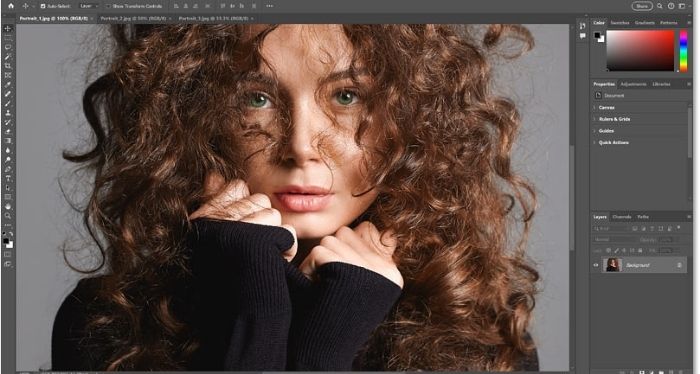The image size is (700, 374).
Task: Select the Magic Wand selection tool
Action: (x=8, y=56)
